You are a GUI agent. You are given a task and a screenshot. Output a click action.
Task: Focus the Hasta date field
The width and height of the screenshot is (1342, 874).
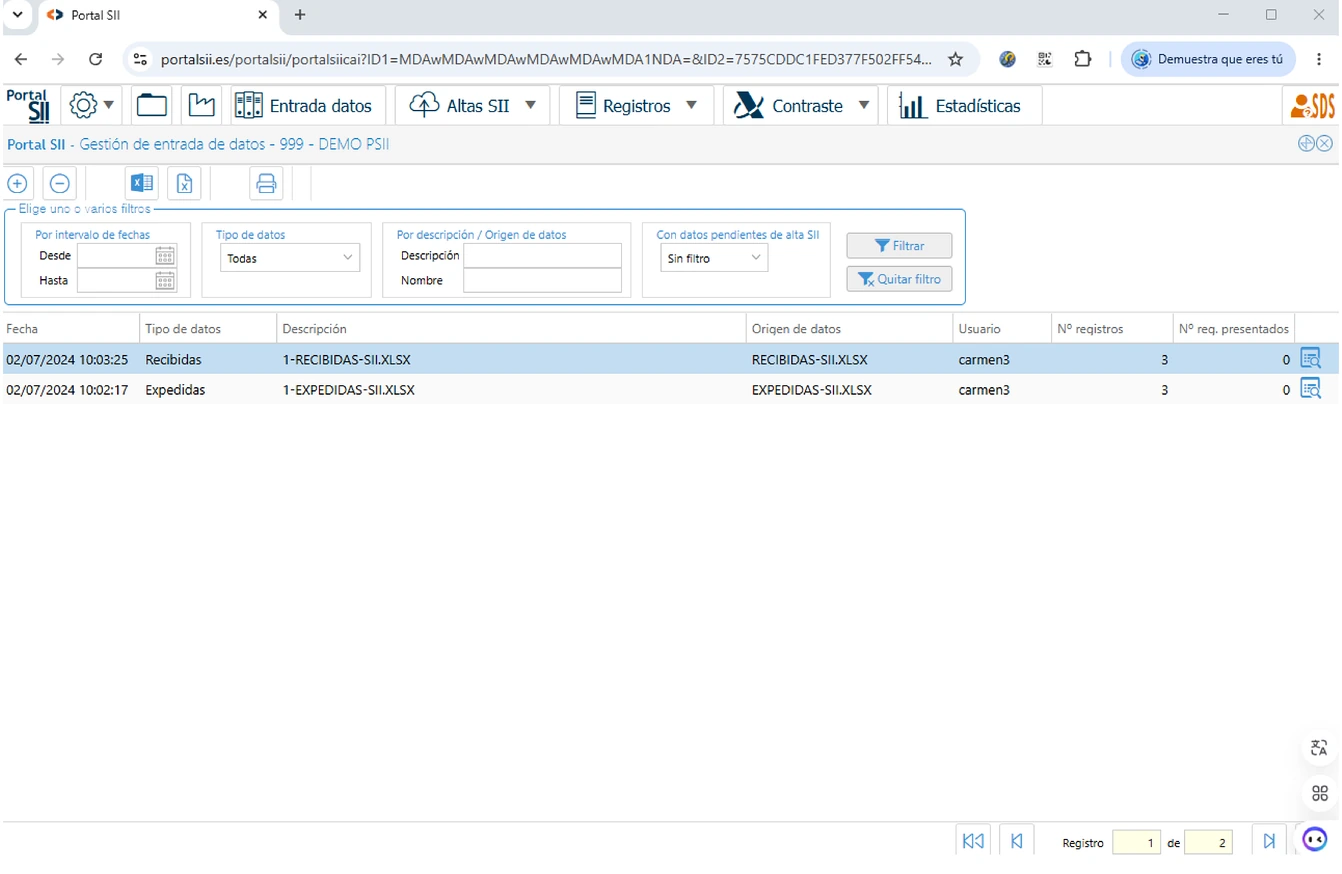coord(116,280)
